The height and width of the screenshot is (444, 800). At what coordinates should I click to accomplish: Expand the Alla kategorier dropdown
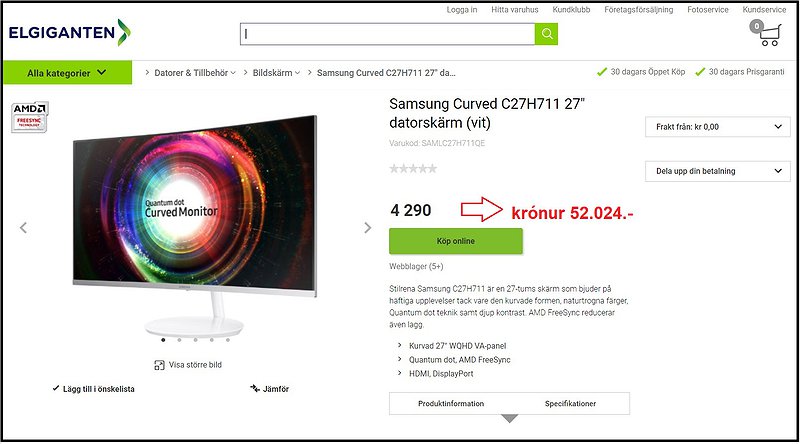pyautogui.click(x=67, y=72)
